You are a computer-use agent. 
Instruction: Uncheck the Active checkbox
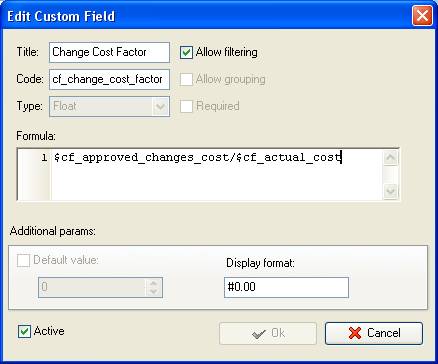pos(24,332)
